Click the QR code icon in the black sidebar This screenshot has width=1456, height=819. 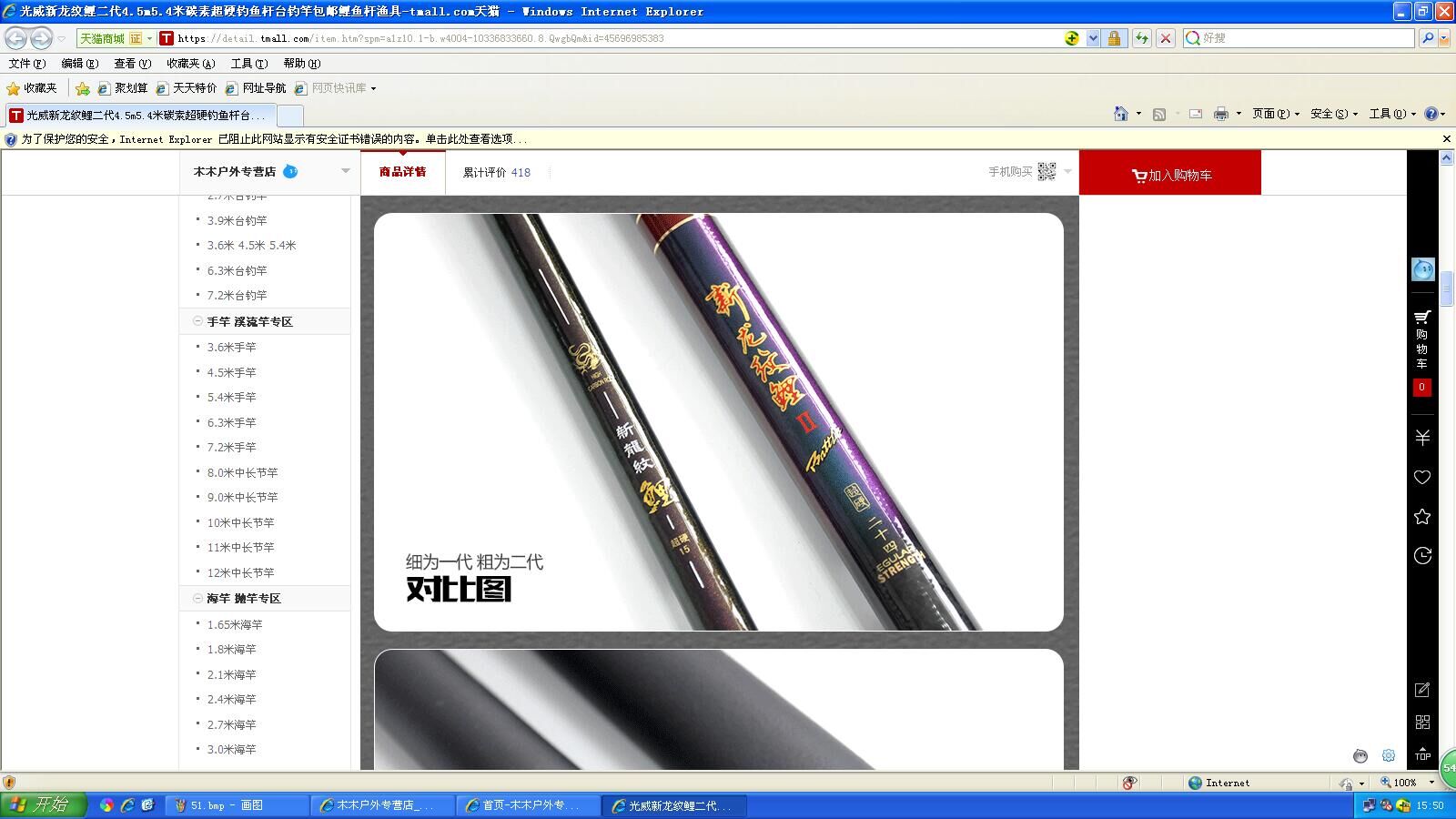[1422, 722]
